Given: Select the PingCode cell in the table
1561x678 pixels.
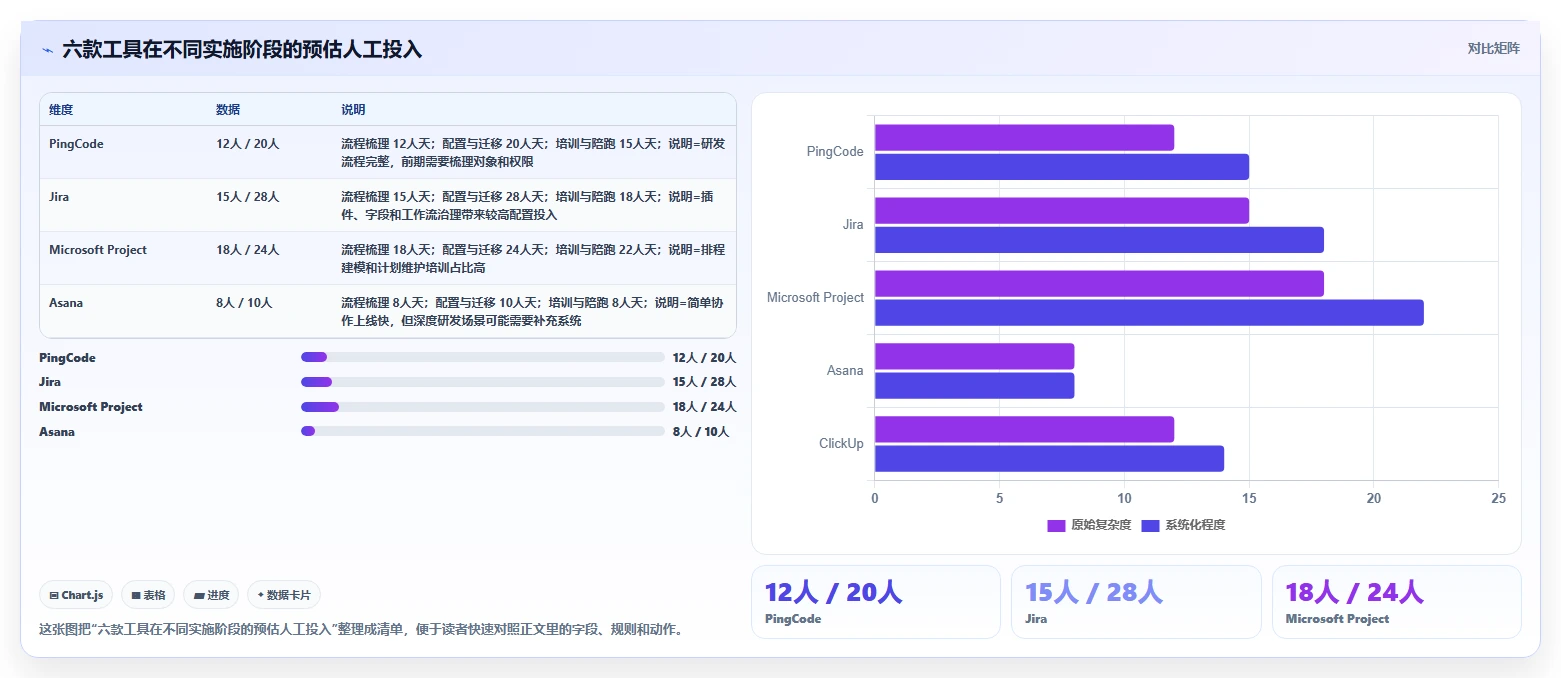Looking at the screenshot, I should [x=76, y=144].
